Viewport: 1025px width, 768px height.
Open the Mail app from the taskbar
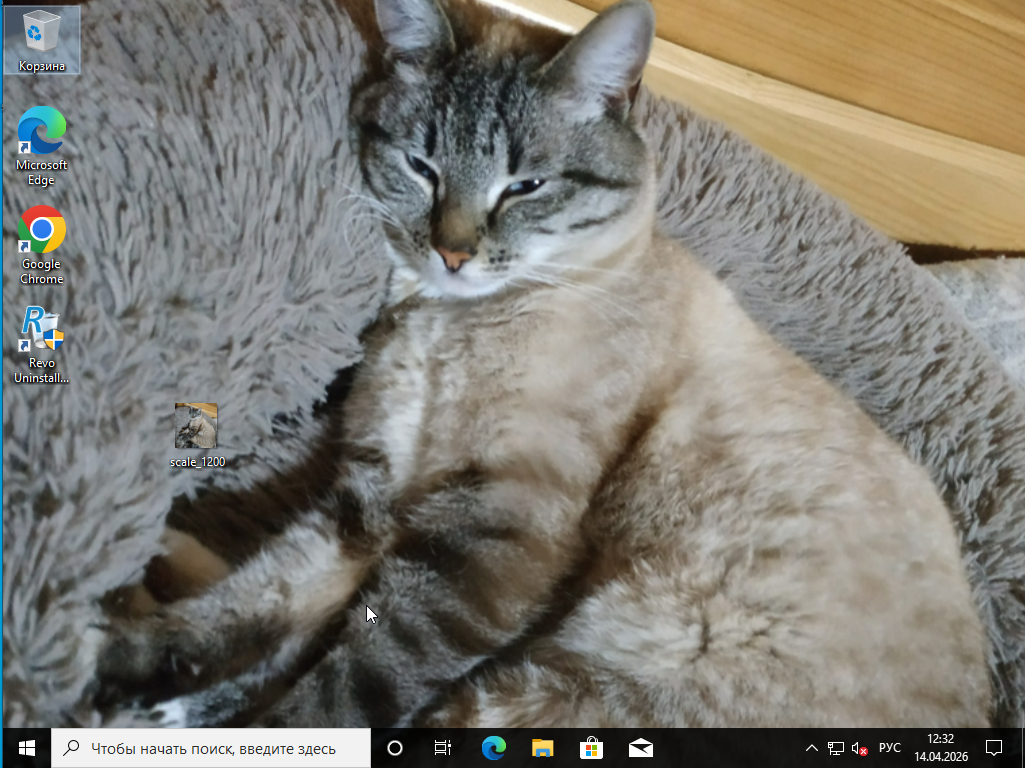[x=640, y=747]
